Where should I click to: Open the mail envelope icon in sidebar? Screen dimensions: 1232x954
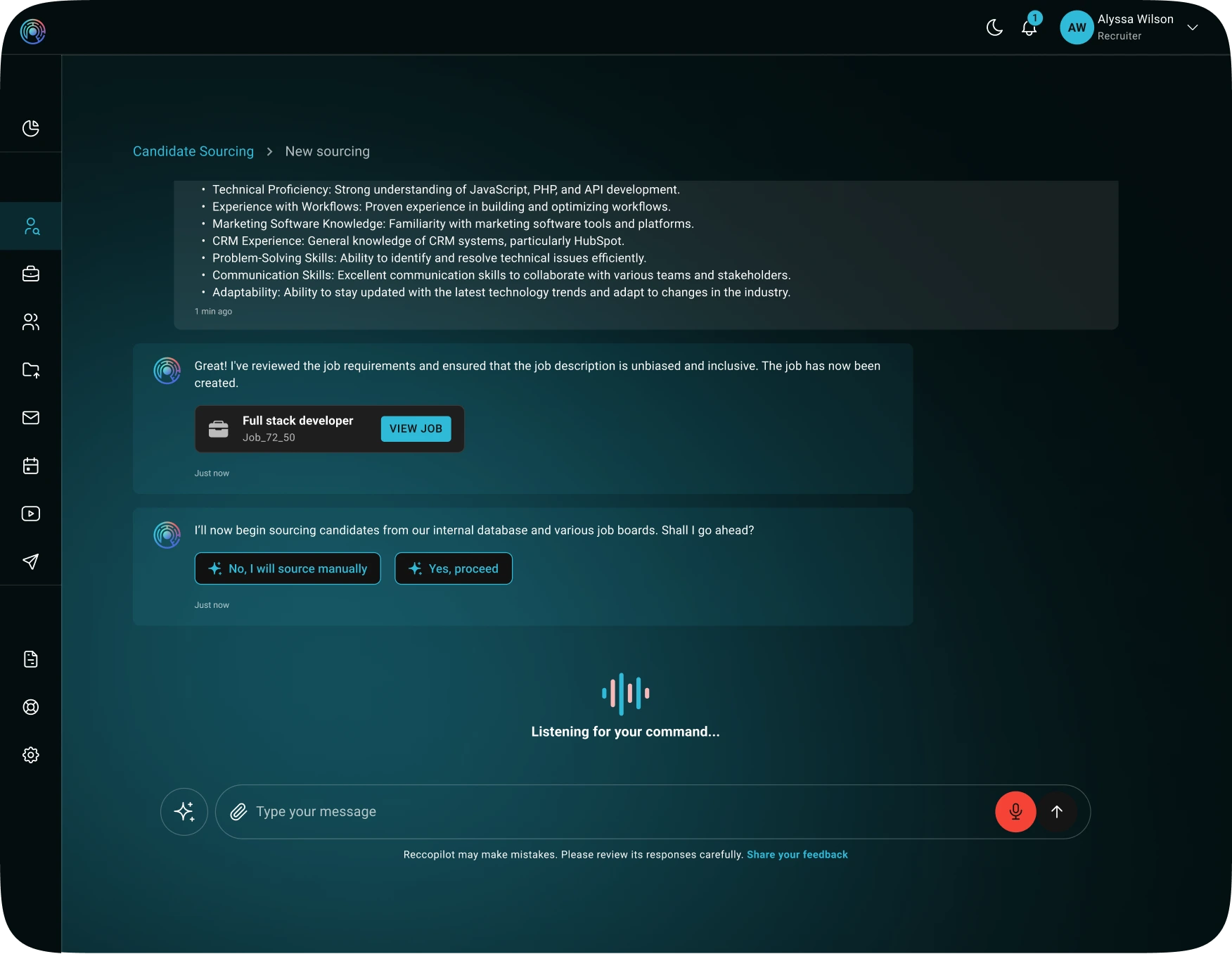31,418
